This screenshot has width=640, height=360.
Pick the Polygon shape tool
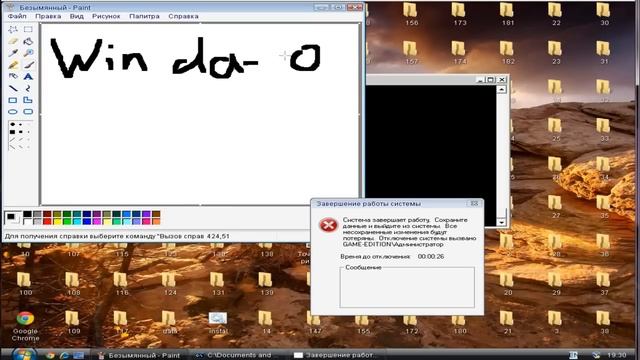coord(28,100)
